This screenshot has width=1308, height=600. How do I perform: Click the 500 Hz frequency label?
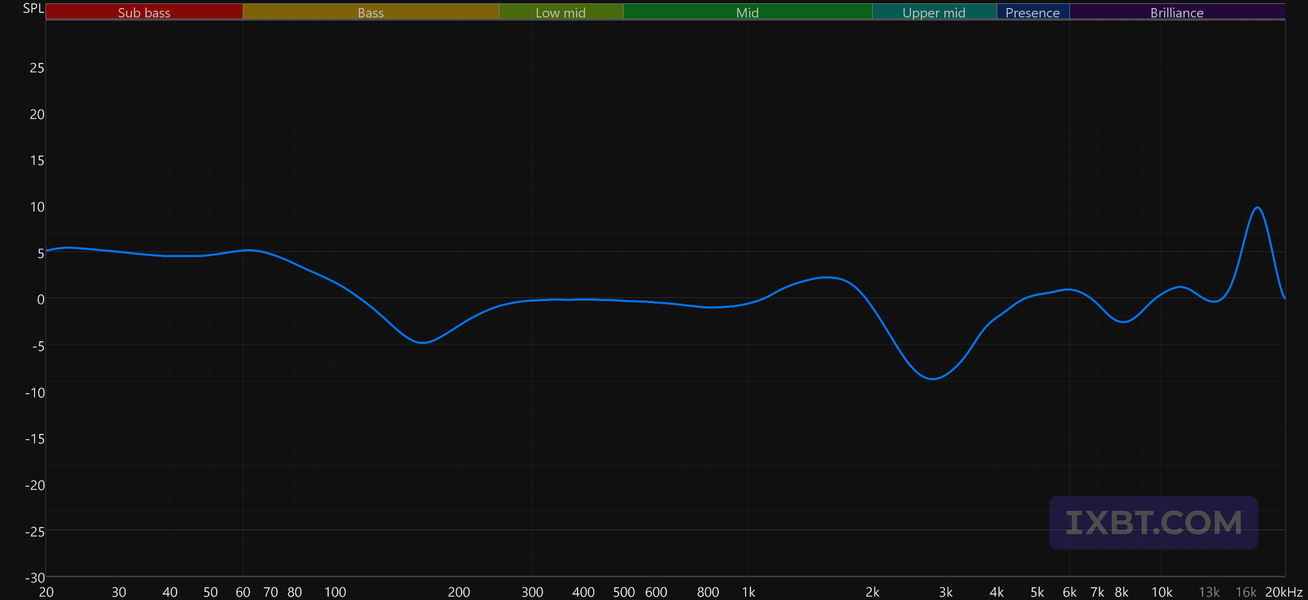(624, 592)
